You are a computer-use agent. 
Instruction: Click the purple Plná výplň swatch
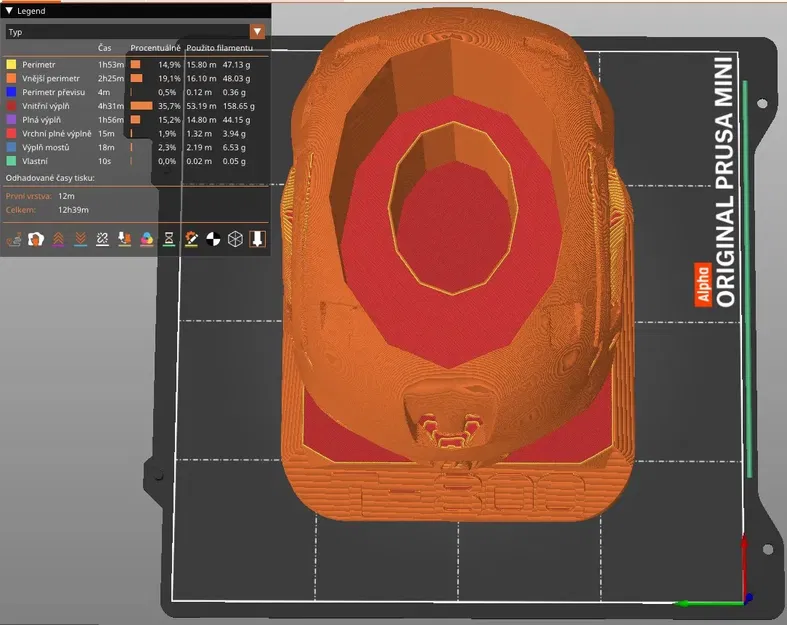point(11,119)
